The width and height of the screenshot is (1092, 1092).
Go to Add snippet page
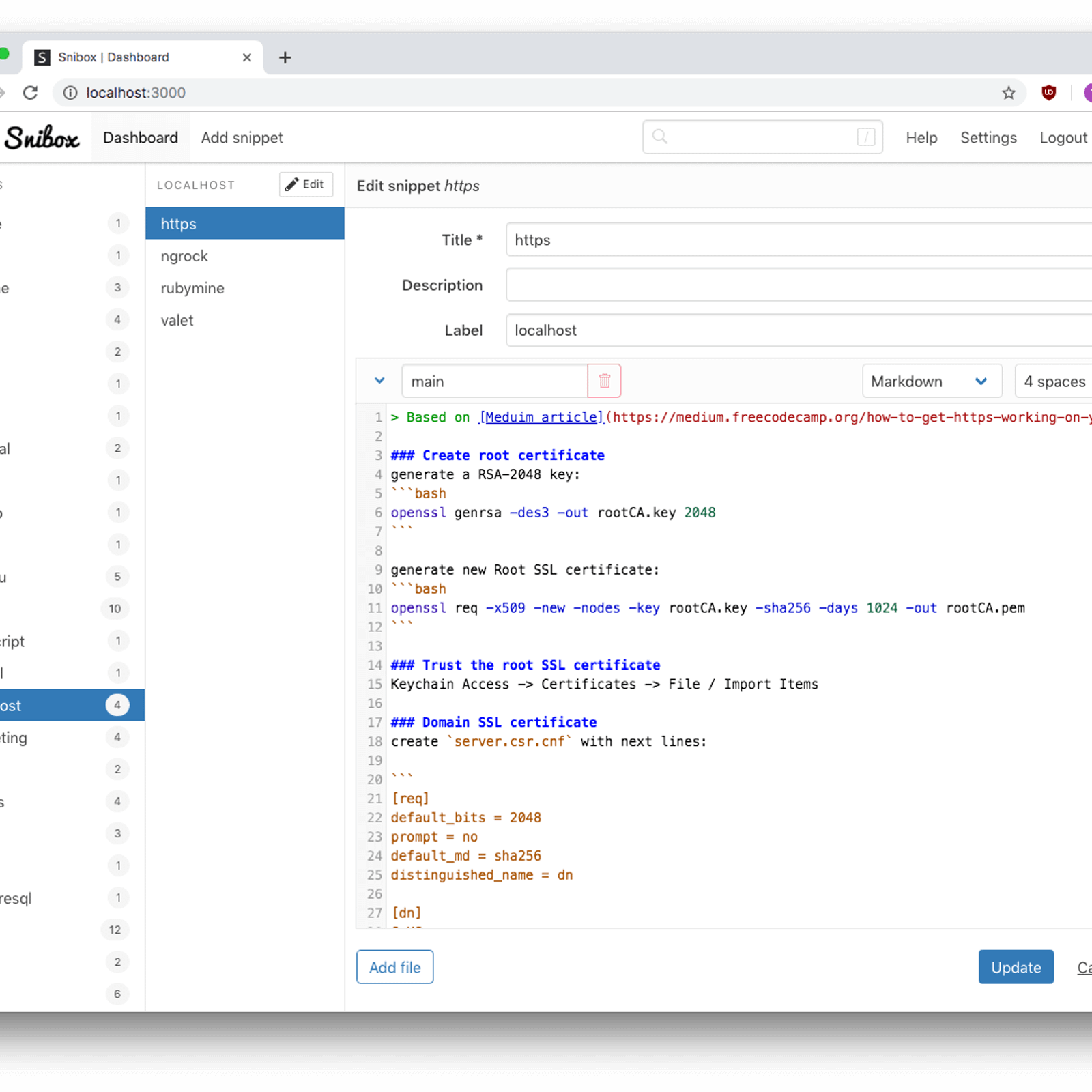pyautogui.click(x=242, y=138)
